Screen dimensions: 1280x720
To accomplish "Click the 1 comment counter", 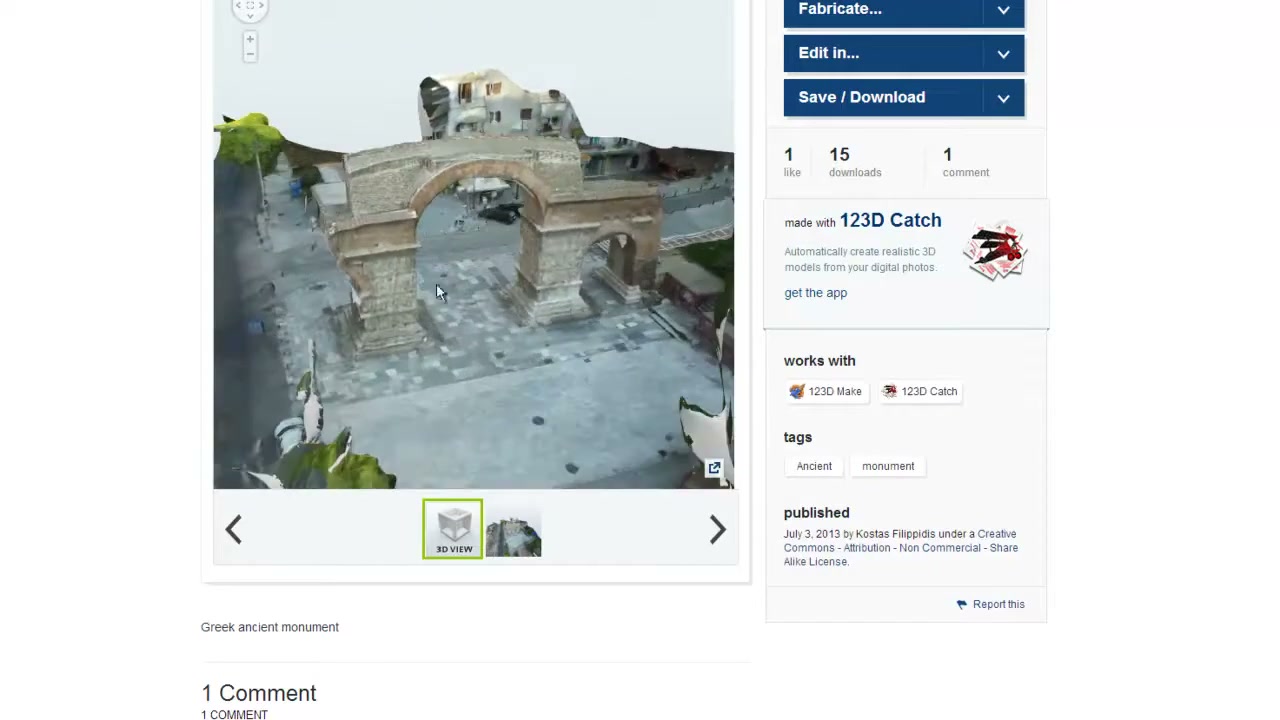I will point(965,161).
